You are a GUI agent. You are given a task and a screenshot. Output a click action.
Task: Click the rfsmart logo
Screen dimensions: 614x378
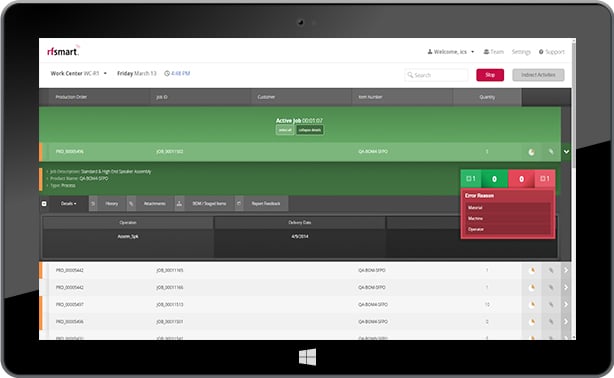(63, 51)
